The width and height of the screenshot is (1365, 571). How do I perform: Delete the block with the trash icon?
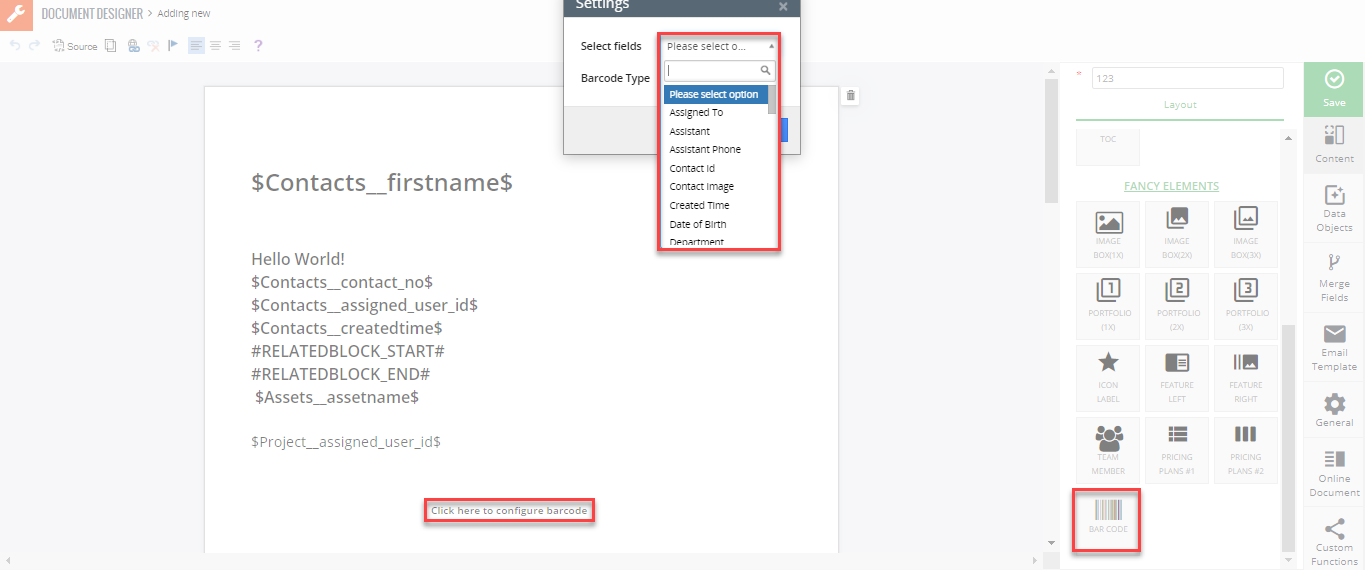tap(851, 95)
